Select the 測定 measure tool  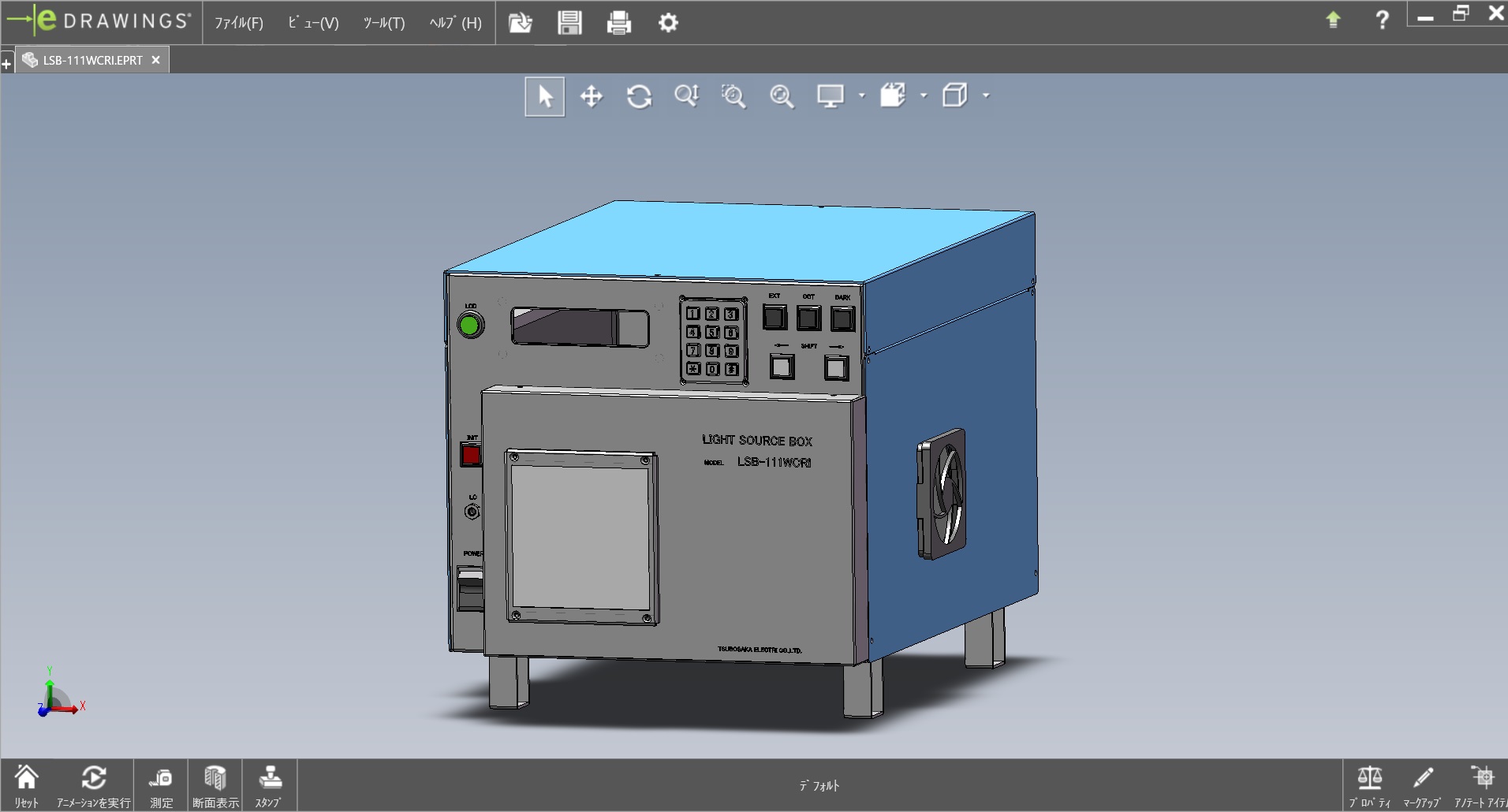tap(161, 786)
